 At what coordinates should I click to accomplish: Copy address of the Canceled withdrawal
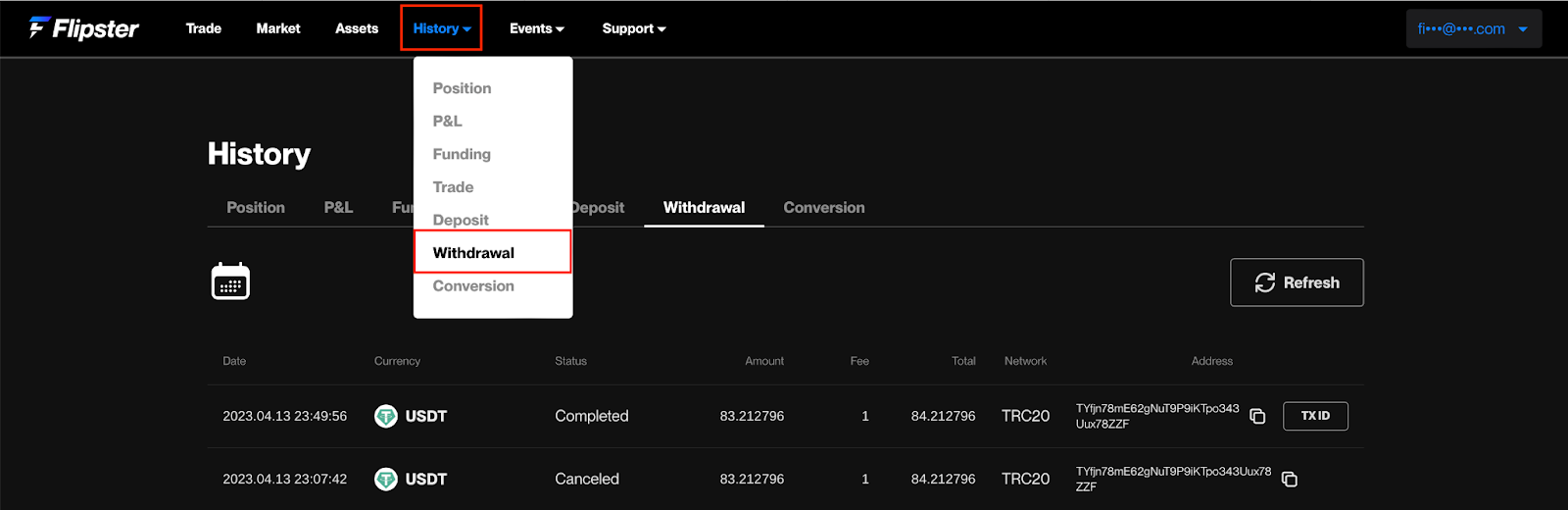pos(1290,479)
